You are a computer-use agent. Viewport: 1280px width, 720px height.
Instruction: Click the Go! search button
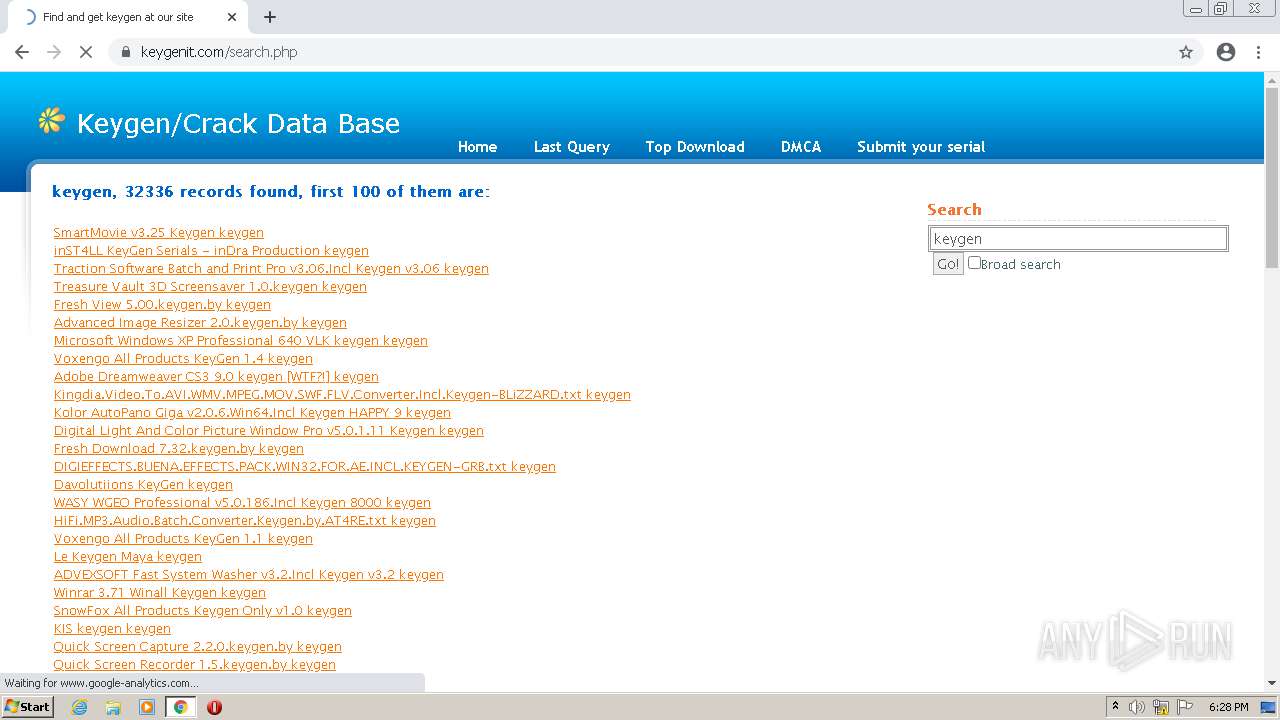pos(948,264)
